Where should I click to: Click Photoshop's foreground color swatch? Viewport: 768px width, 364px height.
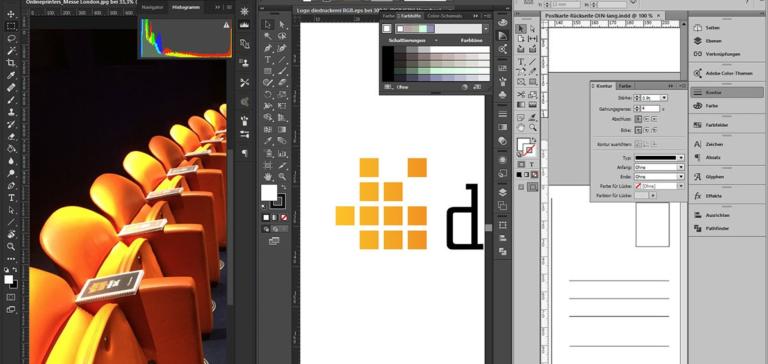(x=8, y=279)
